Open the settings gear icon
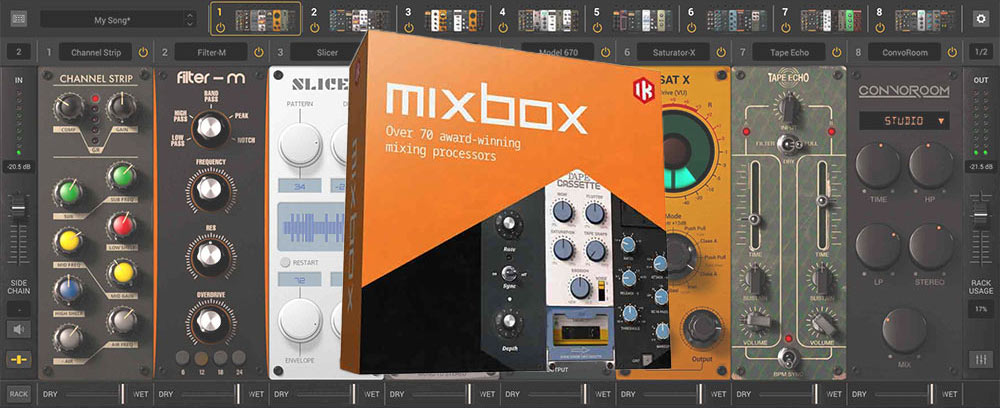Viewport: 1000px width, 408px height. point(979,18)
